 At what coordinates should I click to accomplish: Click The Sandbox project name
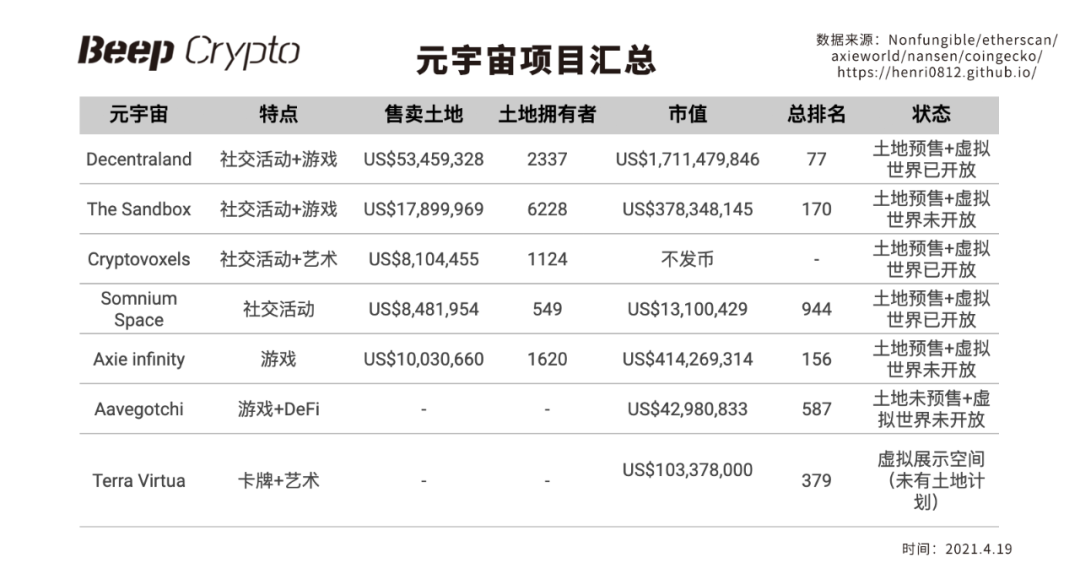pyautogui.click(x=138, y=209)
